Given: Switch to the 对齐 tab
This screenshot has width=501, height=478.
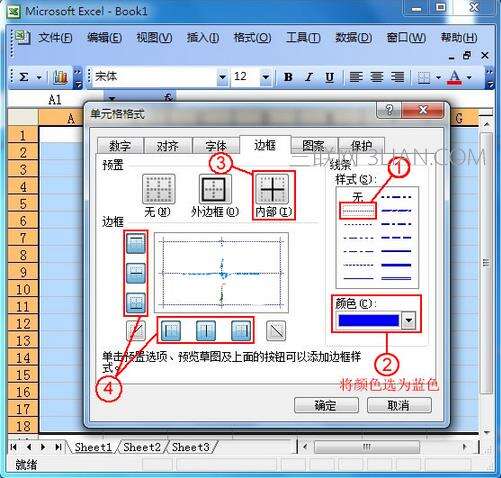Looking at the screenshot, I should 168,146.
